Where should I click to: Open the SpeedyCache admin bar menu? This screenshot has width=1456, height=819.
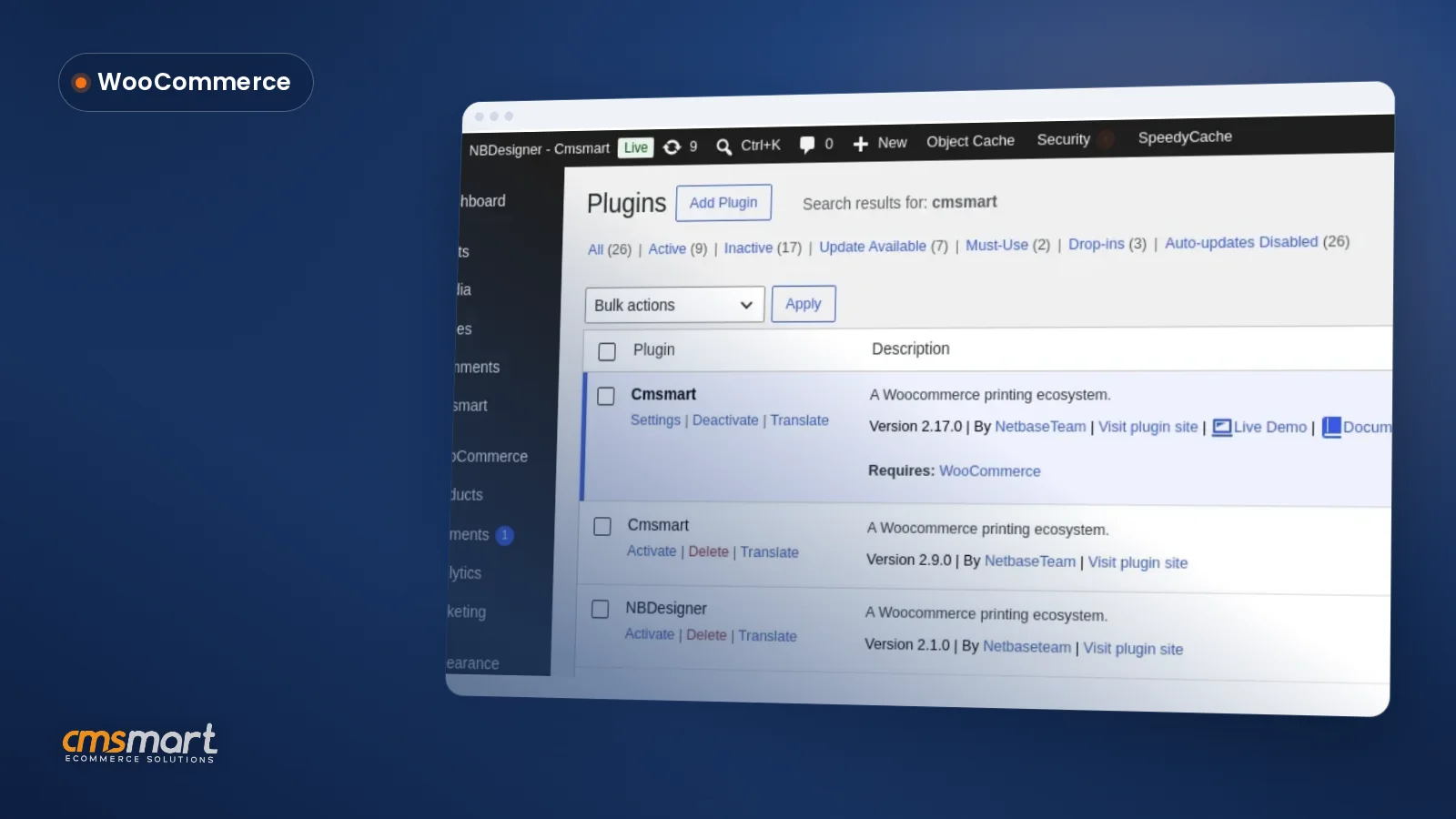tap(1185, 136)
